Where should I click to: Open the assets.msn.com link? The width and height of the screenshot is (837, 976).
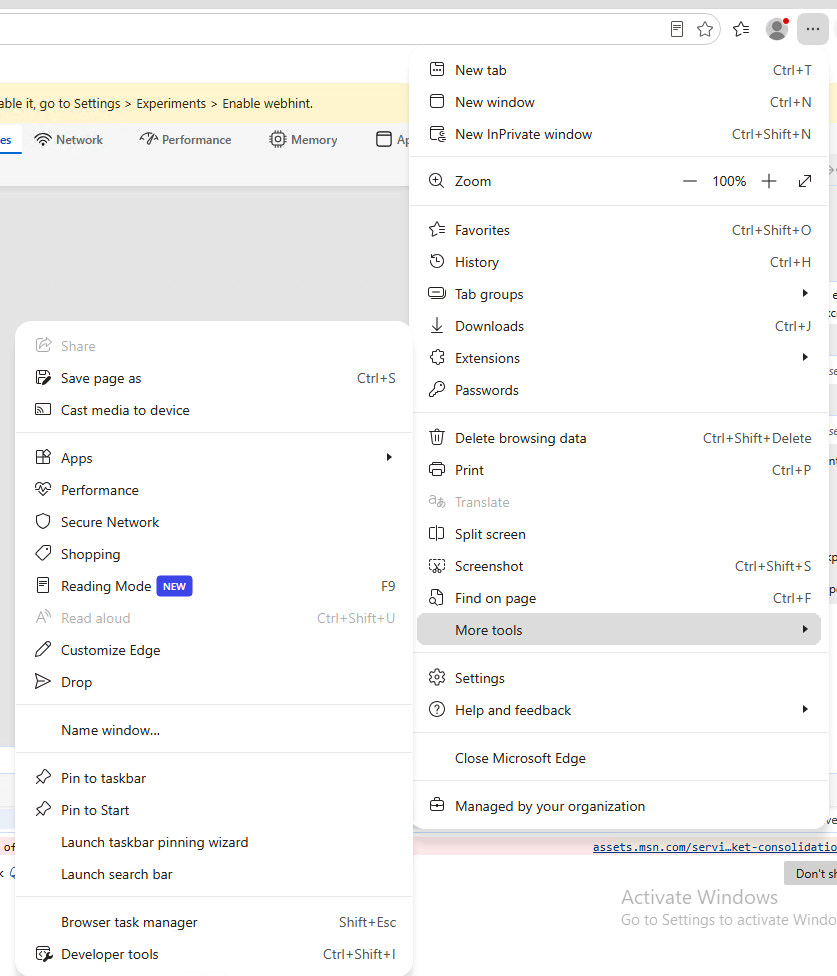coord(714,847)
